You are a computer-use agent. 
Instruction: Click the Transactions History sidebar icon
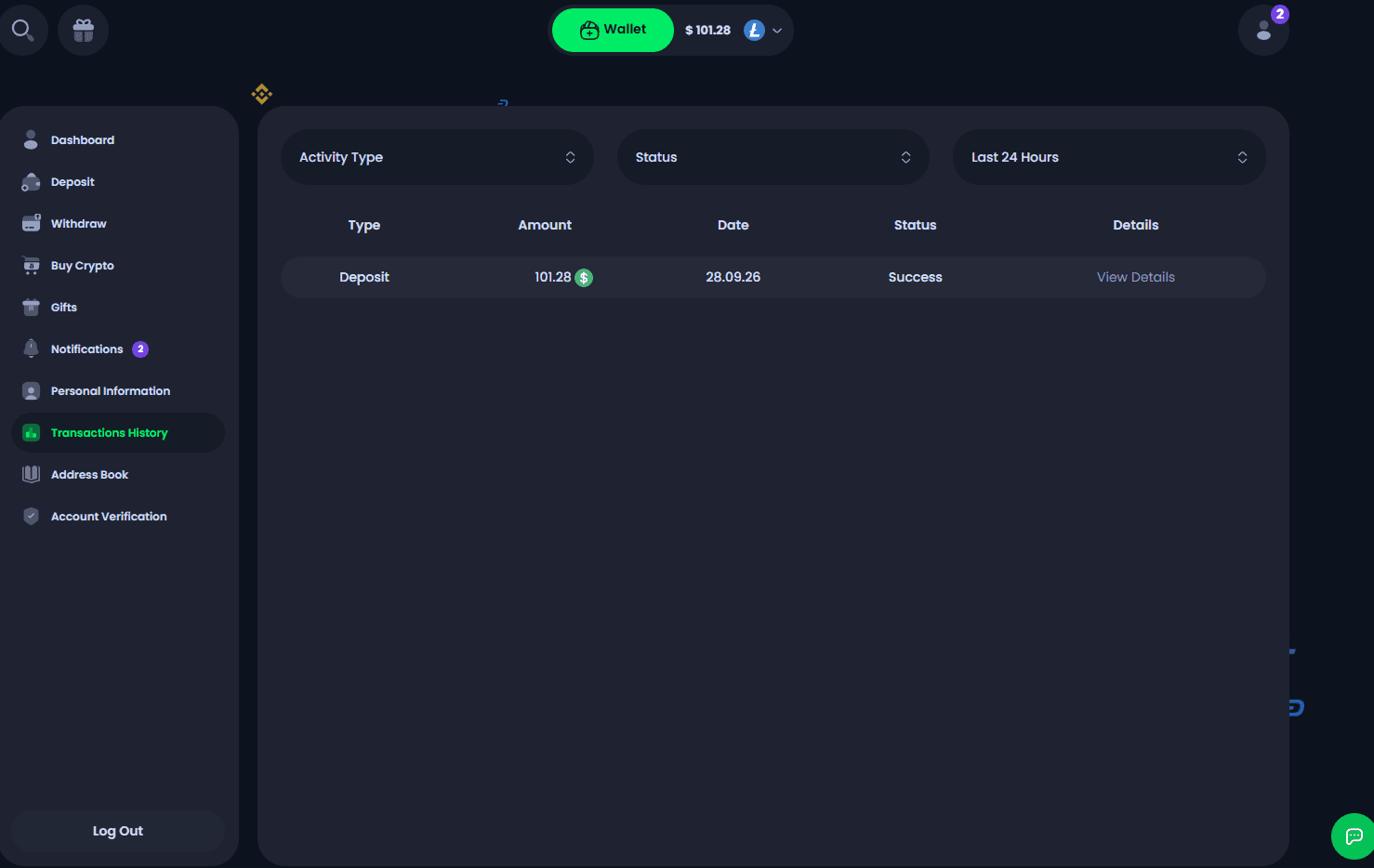coord(31,432)
